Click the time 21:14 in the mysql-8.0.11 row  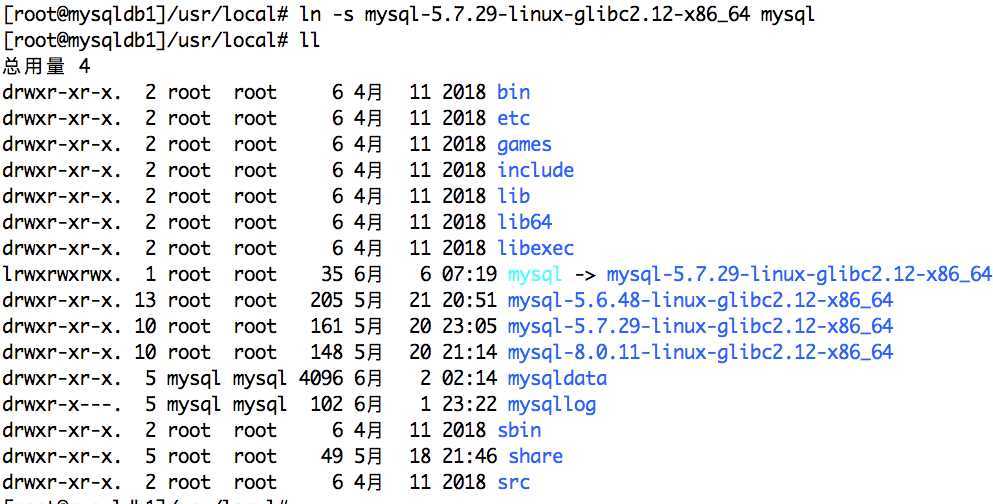click(469, 352)
